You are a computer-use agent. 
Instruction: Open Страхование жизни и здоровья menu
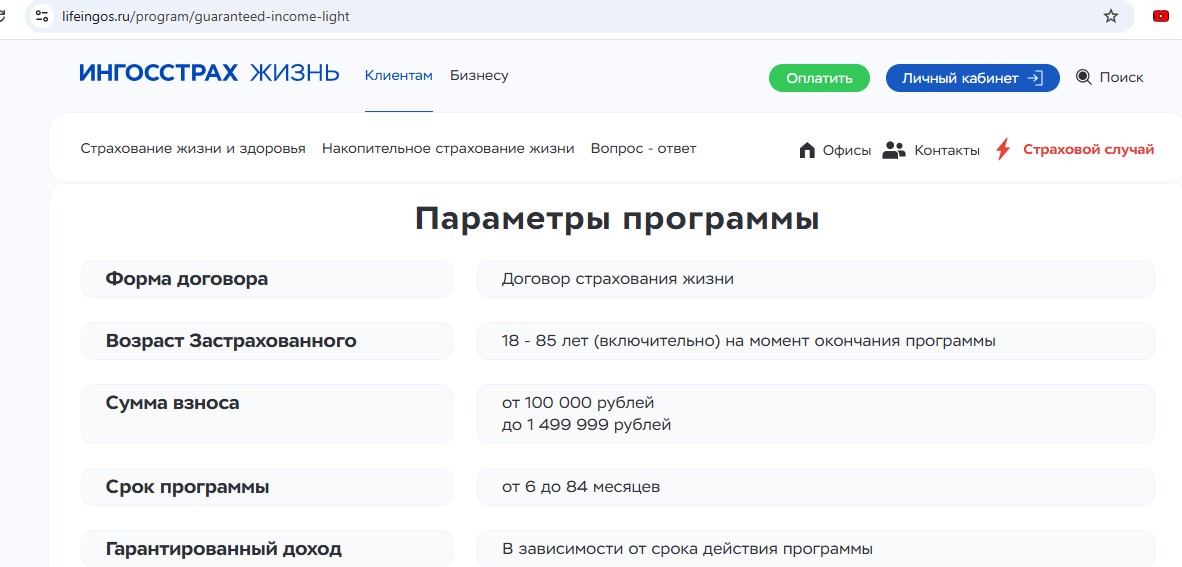click(193, 149)
